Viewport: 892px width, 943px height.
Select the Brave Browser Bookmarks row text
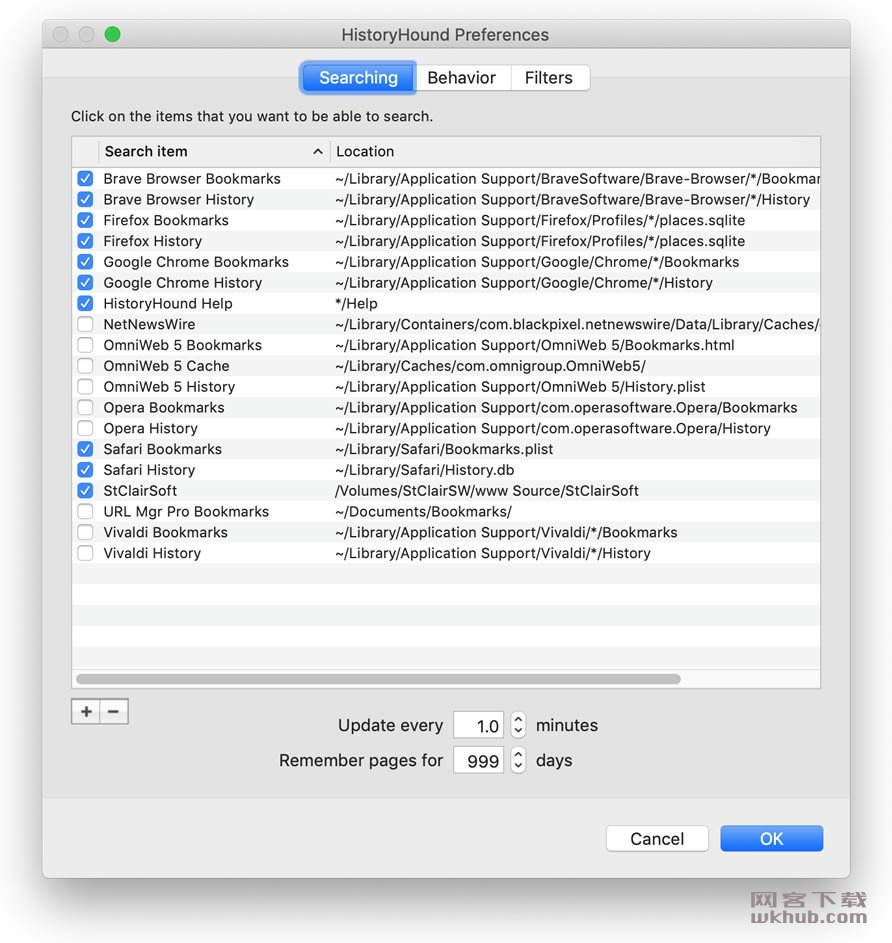click(x=192, y=179)
